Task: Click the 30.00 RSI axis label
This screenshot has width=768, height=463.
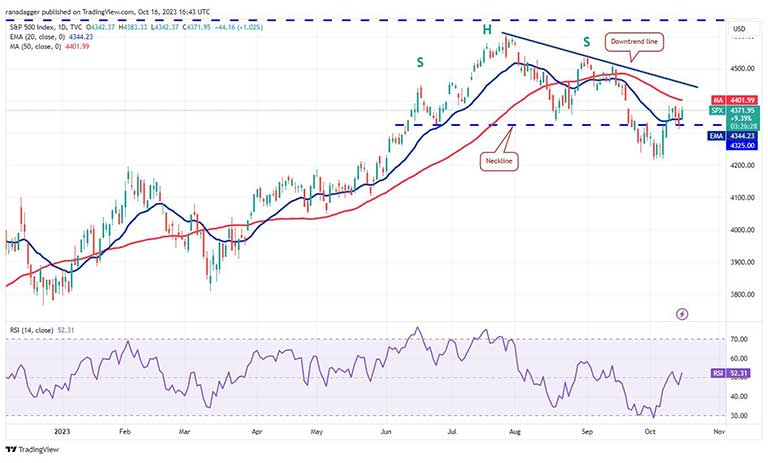Action: [x=740, y=415]
